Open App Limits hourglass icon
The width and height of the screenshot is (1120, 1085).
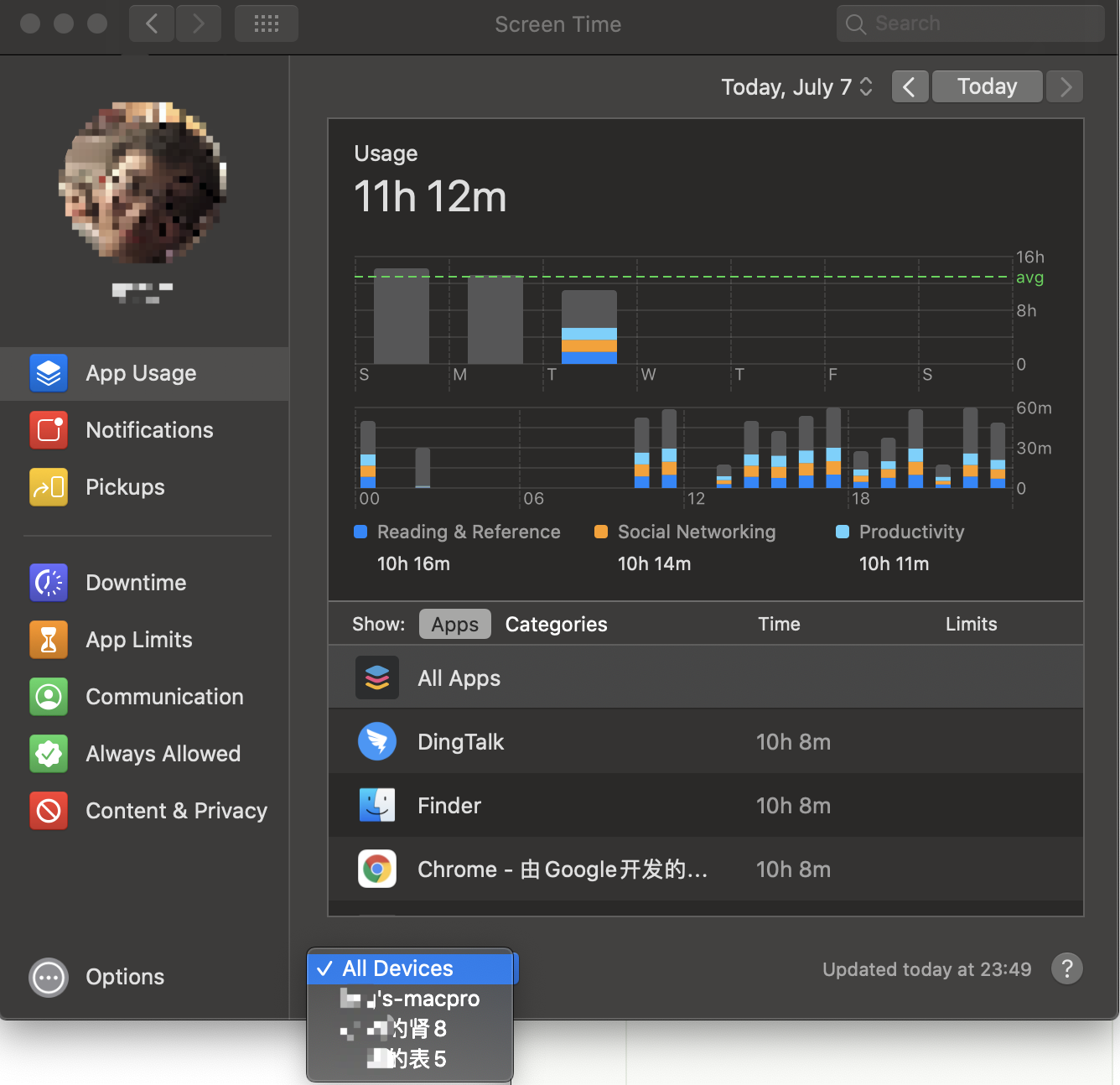pos(49,640)
